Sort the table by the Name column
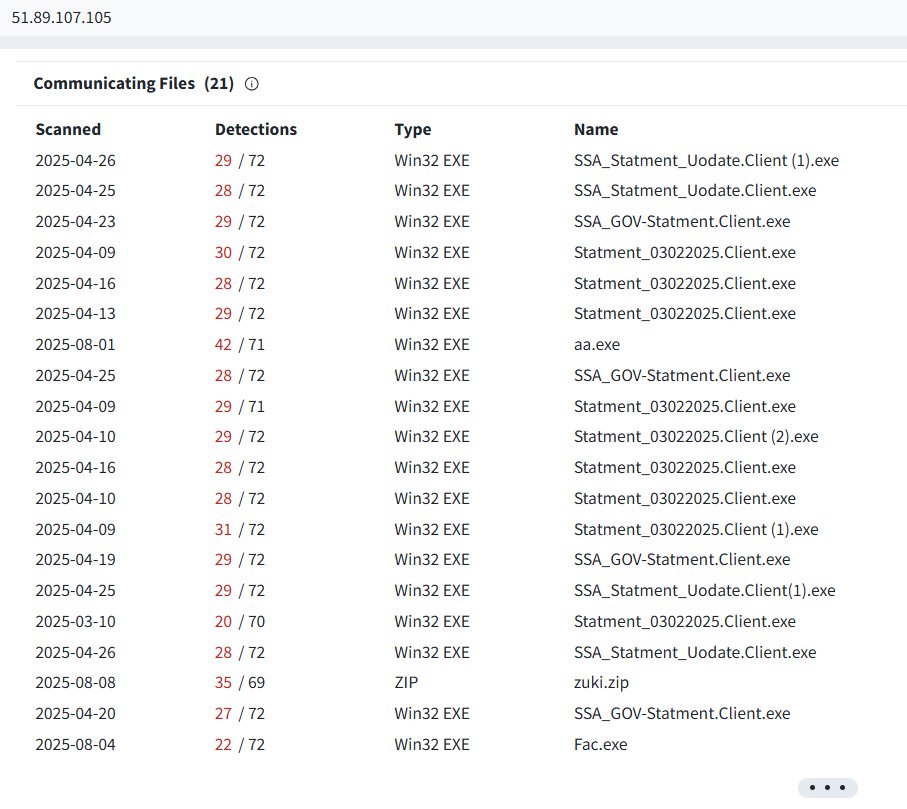 [595, 129]
